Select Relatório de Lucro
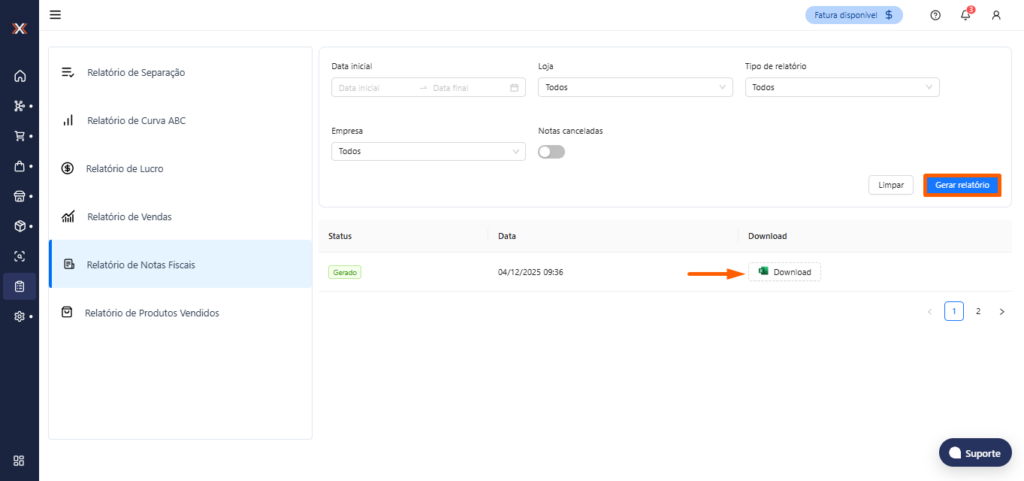This screenshot has width=1024, height=481. click(x=124, y=168)
